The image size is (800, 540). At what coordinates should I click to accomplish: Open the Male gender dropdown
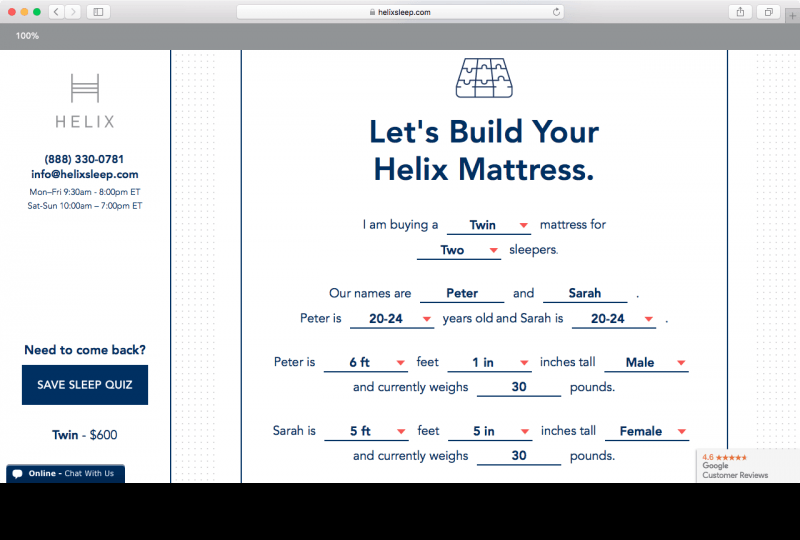pos(646,362)
